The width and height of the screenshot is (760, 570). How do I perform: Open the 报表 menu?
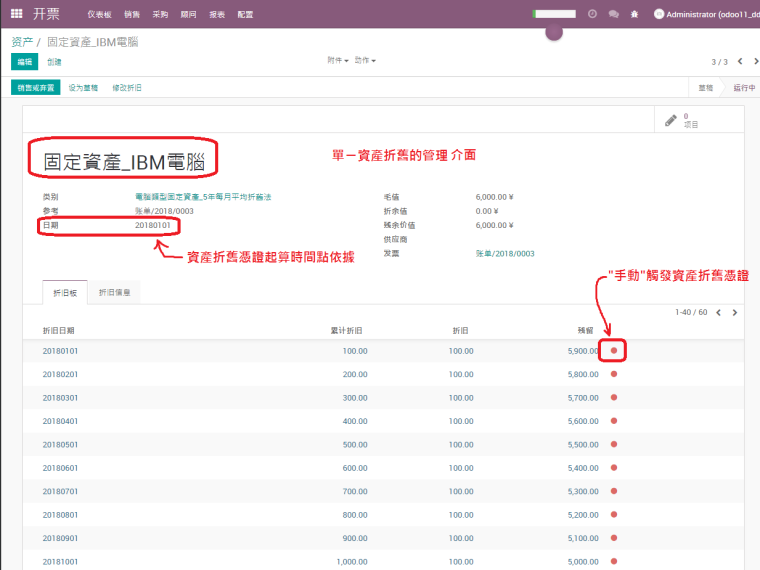coord(217,15)
